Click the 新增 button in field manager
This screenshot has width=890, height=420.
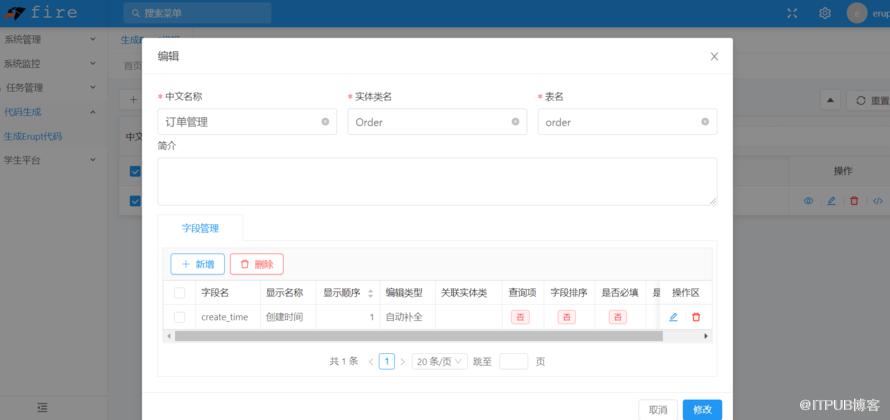(x=198, y=264)
